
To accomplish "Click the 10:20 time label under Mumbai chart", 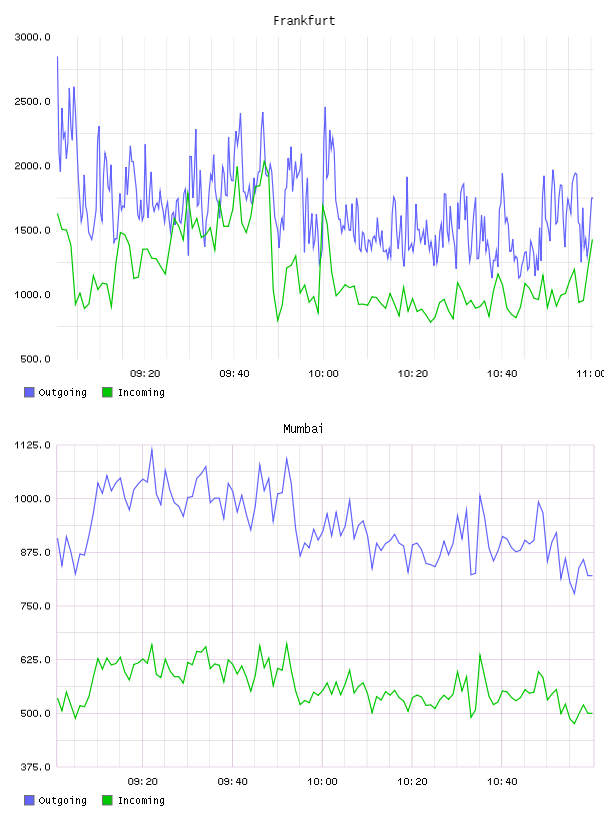I will [x=412, y=782].
